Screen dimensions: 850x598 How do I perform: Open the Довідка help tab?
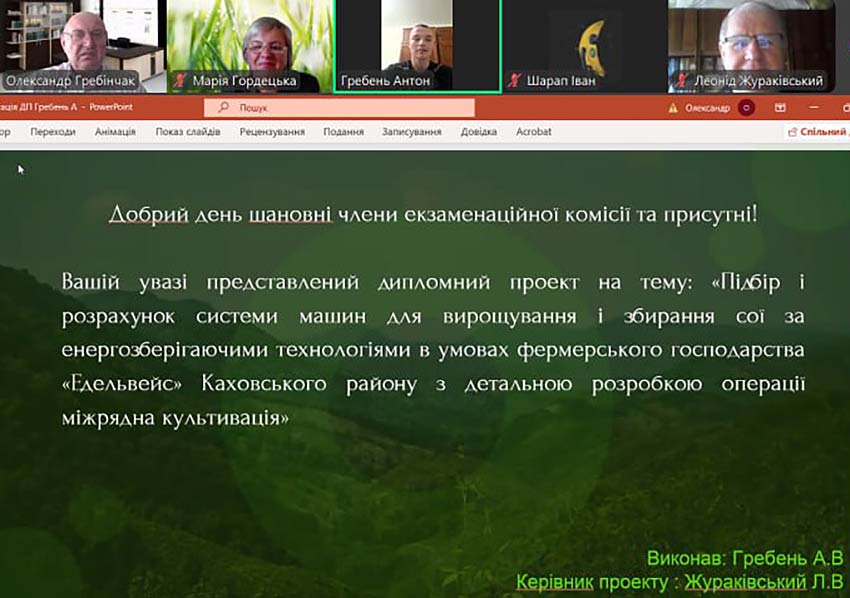[x=479, y=132]
